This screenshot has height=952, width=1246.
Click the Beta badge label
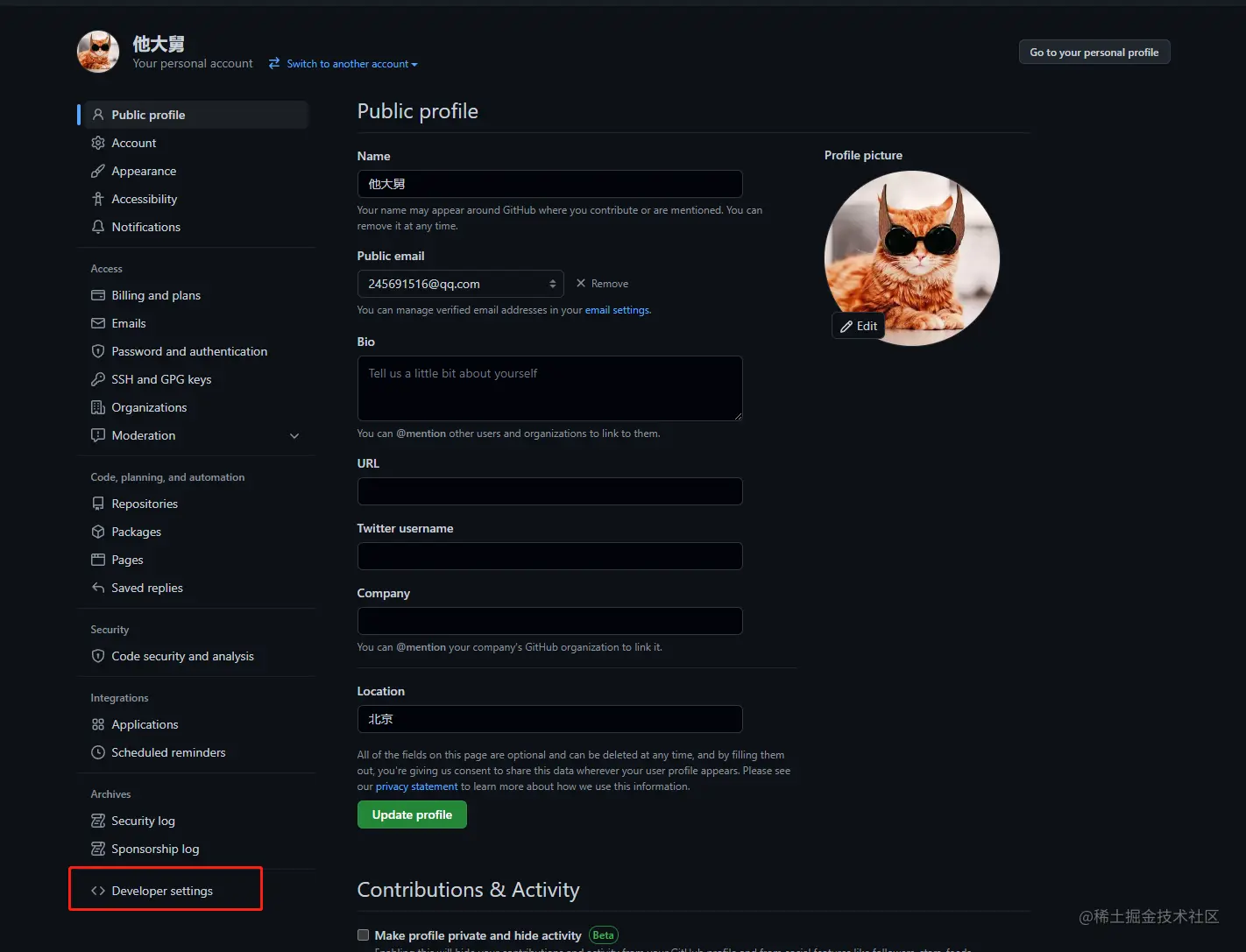[604, 935]
